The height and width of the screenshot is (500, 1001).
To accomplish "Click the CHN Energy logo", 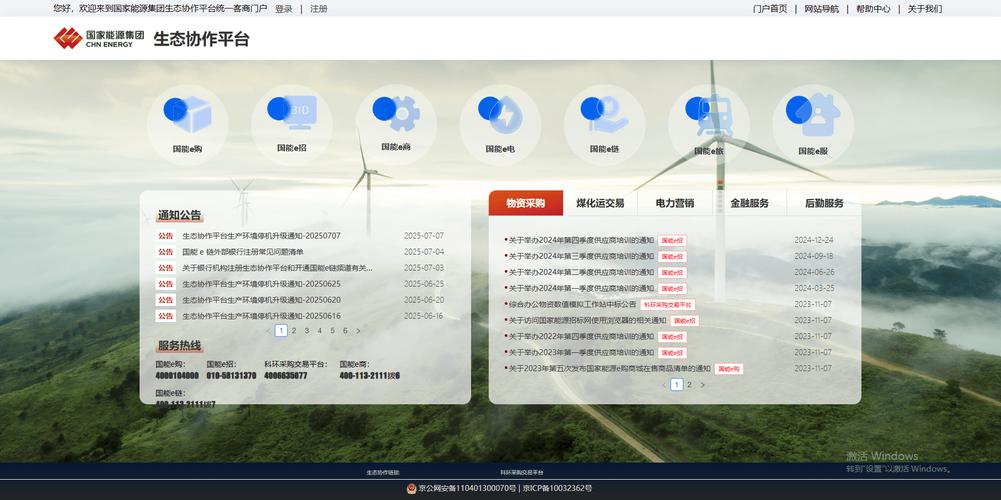I will point(99,38).
